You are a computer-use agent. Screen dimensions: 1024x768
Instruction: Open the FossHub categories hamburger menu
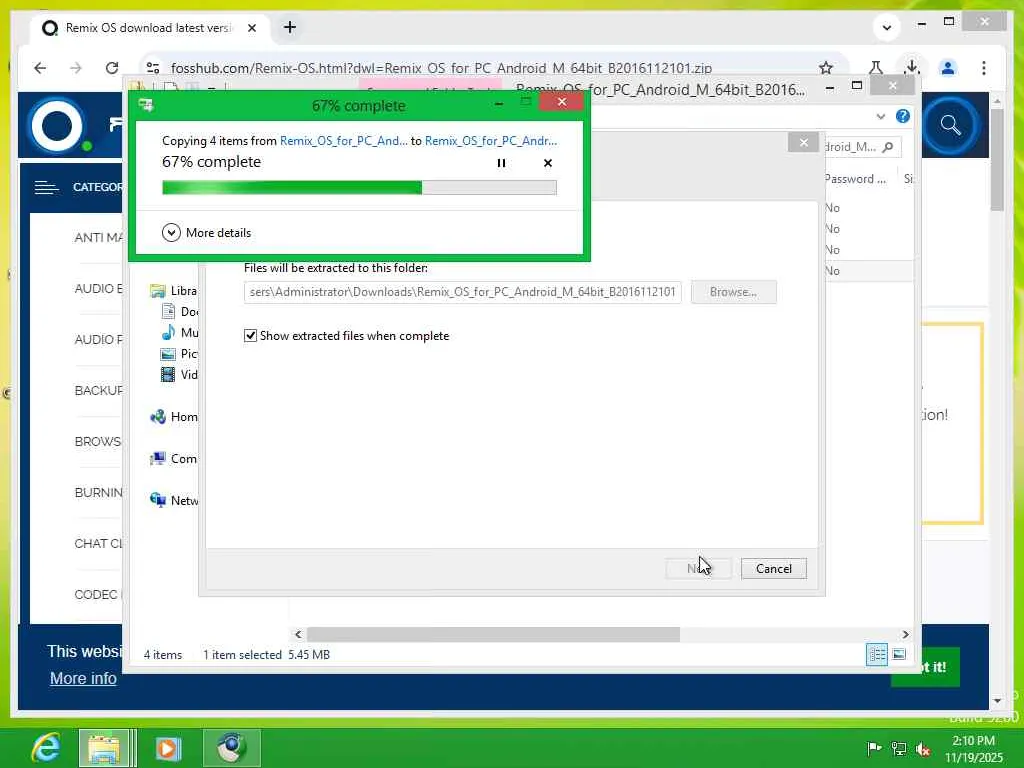tap(46, 187)
